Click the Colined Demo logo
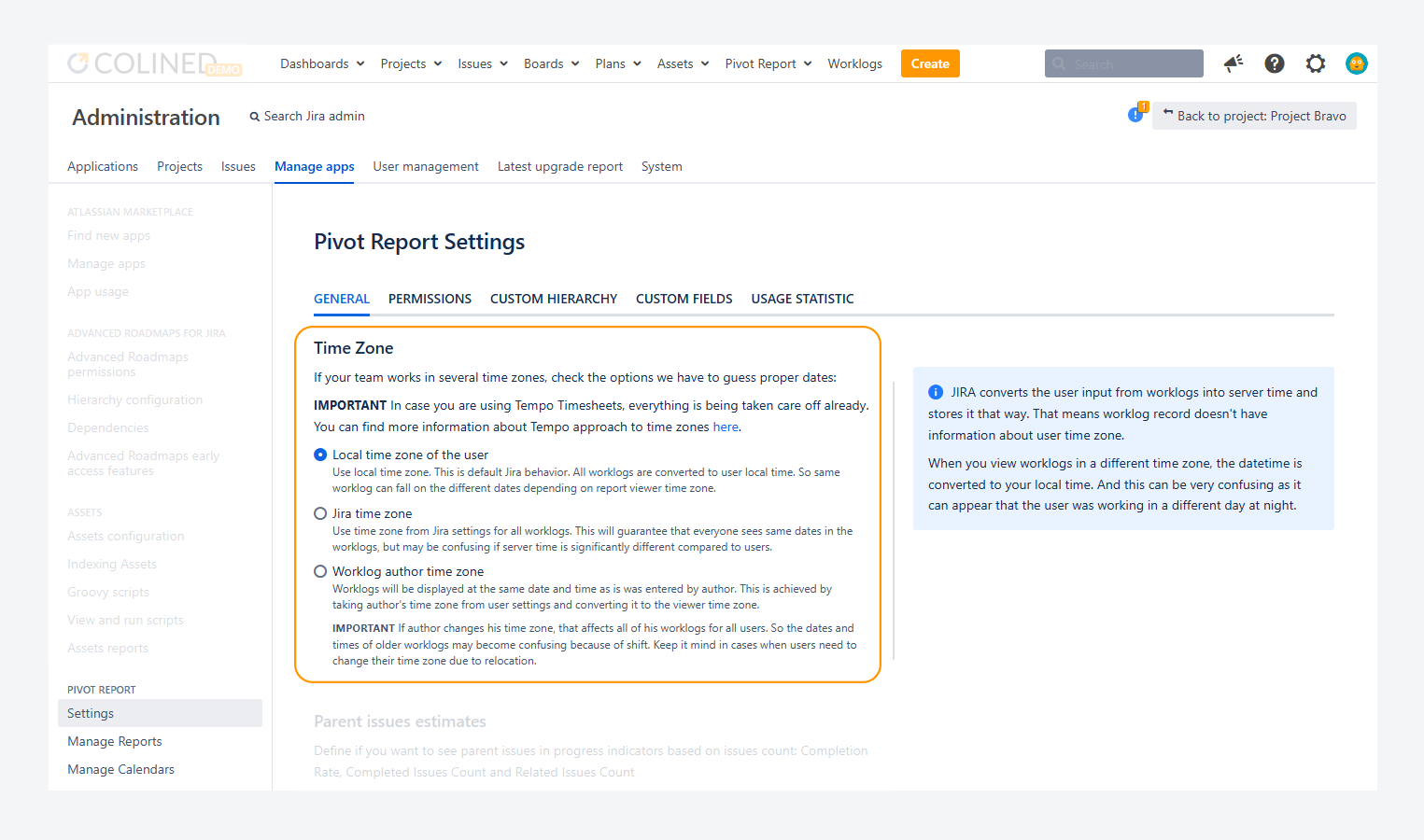This screenshot has height=840, width=1424. tap(155, 63)
